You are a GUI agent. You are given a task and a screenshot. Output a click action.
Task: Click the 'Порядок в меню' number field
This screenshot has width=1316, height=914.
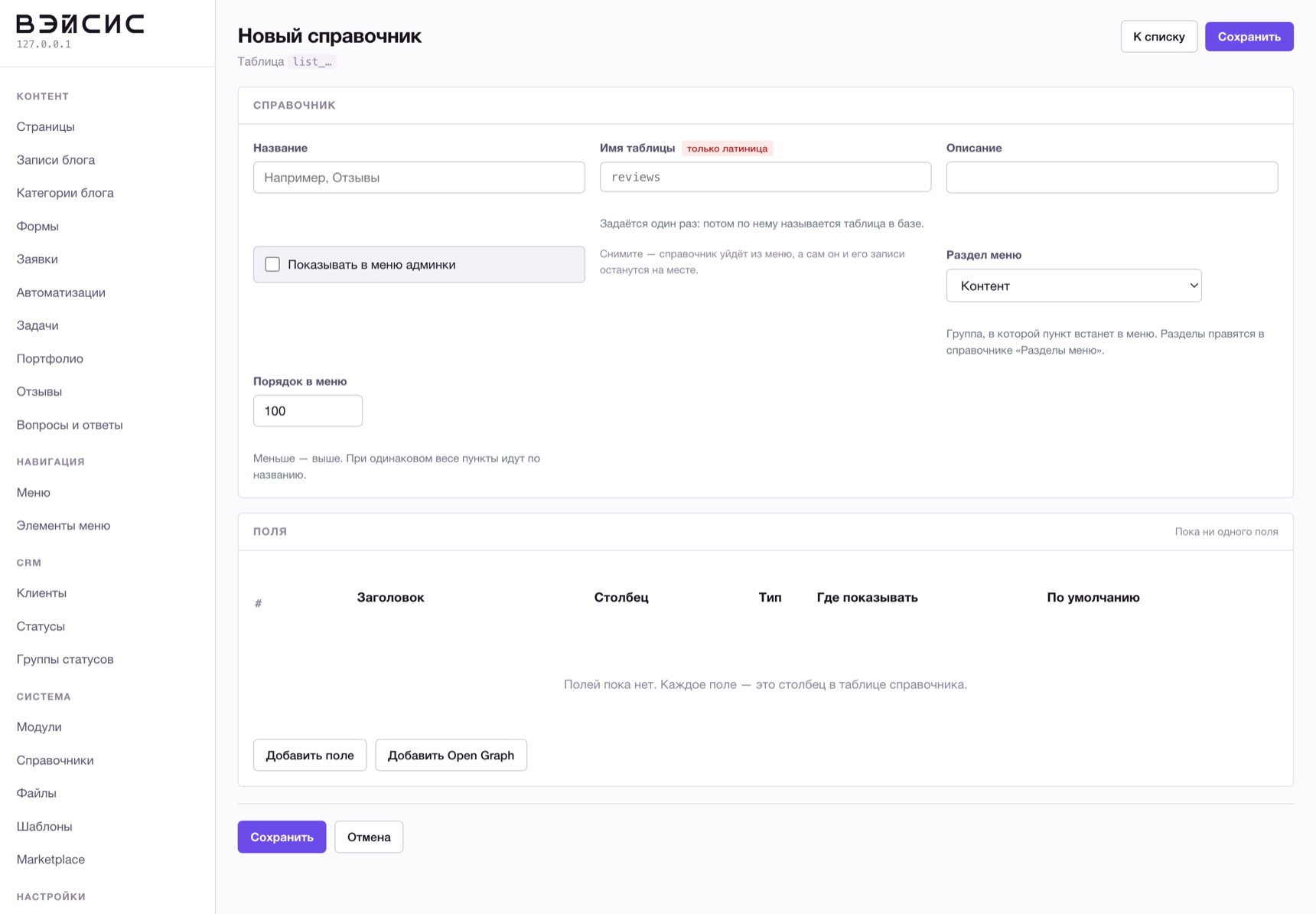308,411
